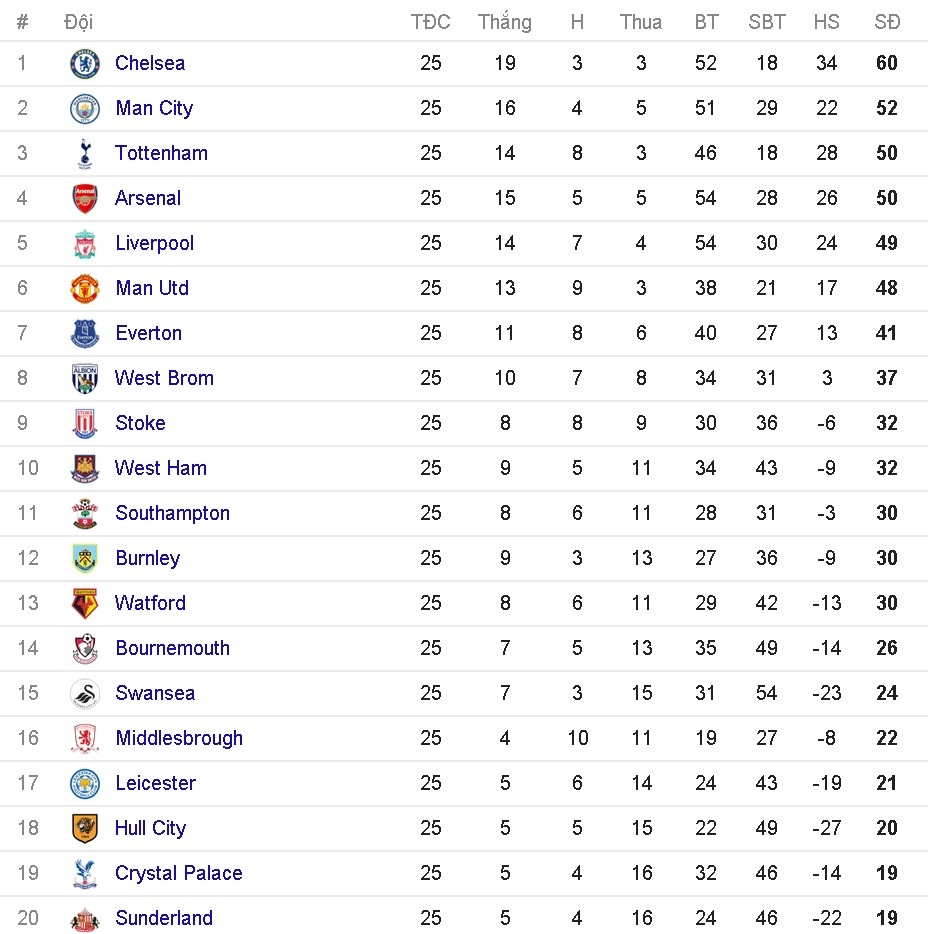Click the Liverpool club crest icon
928x934 pixels.
click(x=85, y=244)
